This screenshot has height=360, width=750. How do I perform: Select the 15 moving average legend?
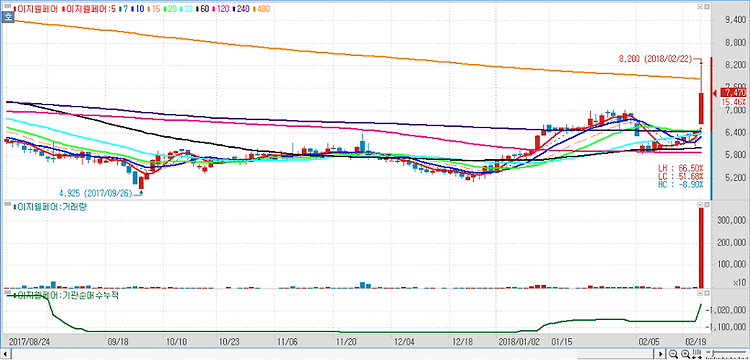click(x=154, y=9)
